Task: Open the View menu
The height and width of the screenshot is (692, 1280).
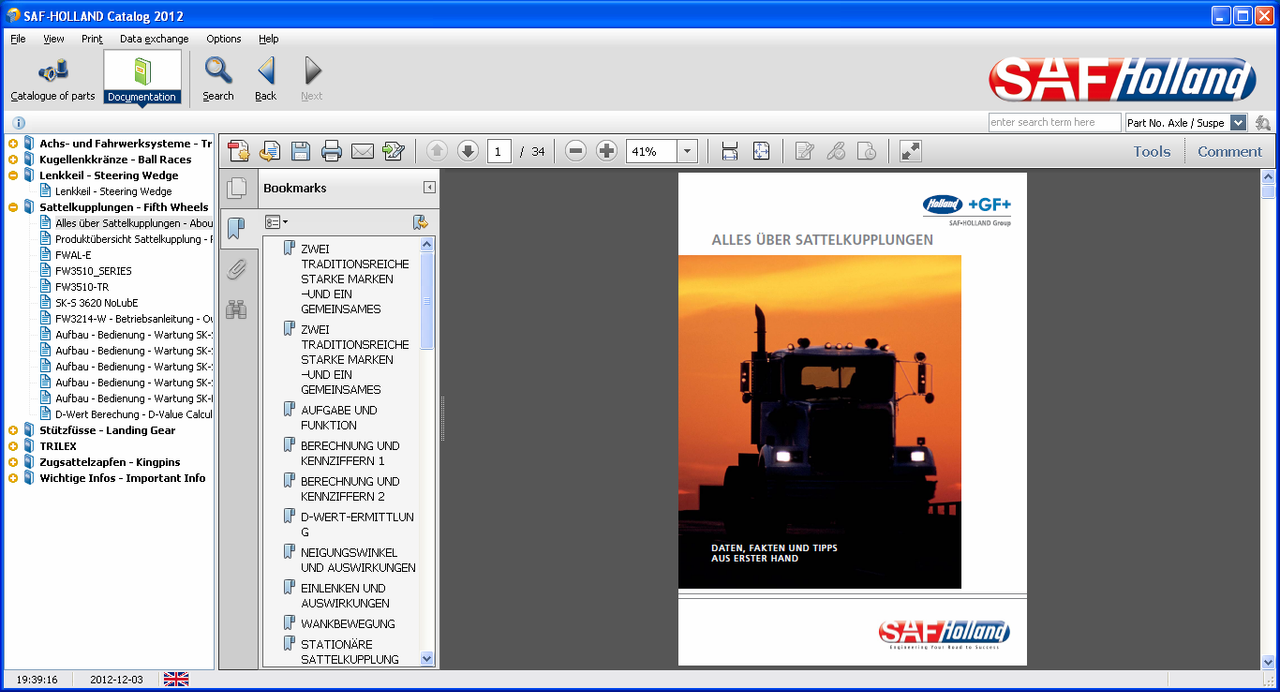Action: 54,39
